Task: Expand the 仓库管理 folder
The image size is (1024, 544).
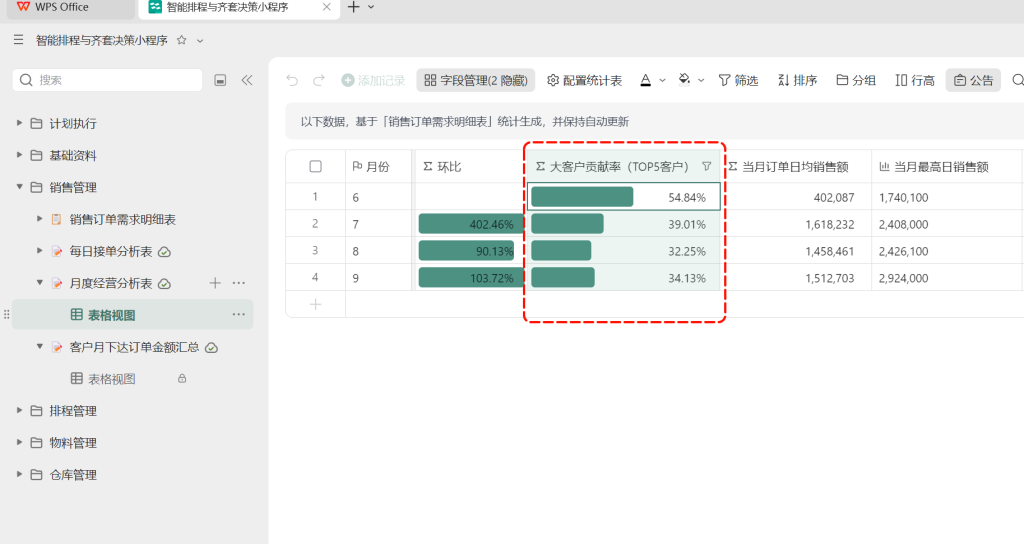Action: pyautogui.click(x=20, y=474)
